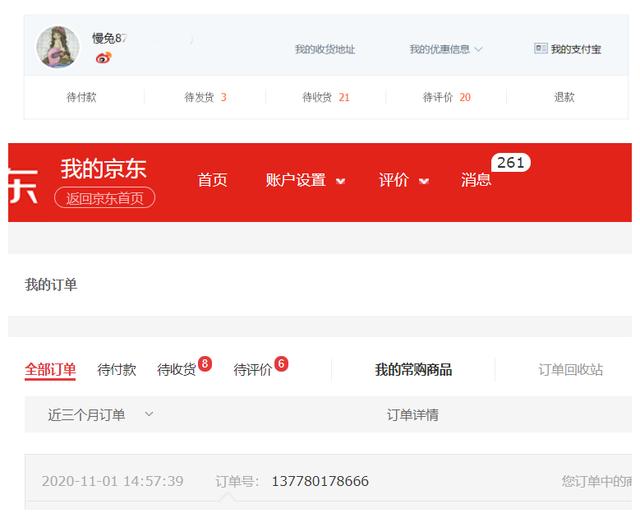Click the red 8 badge on 待收货
640x518 pixels.
(x=205, y=363)
